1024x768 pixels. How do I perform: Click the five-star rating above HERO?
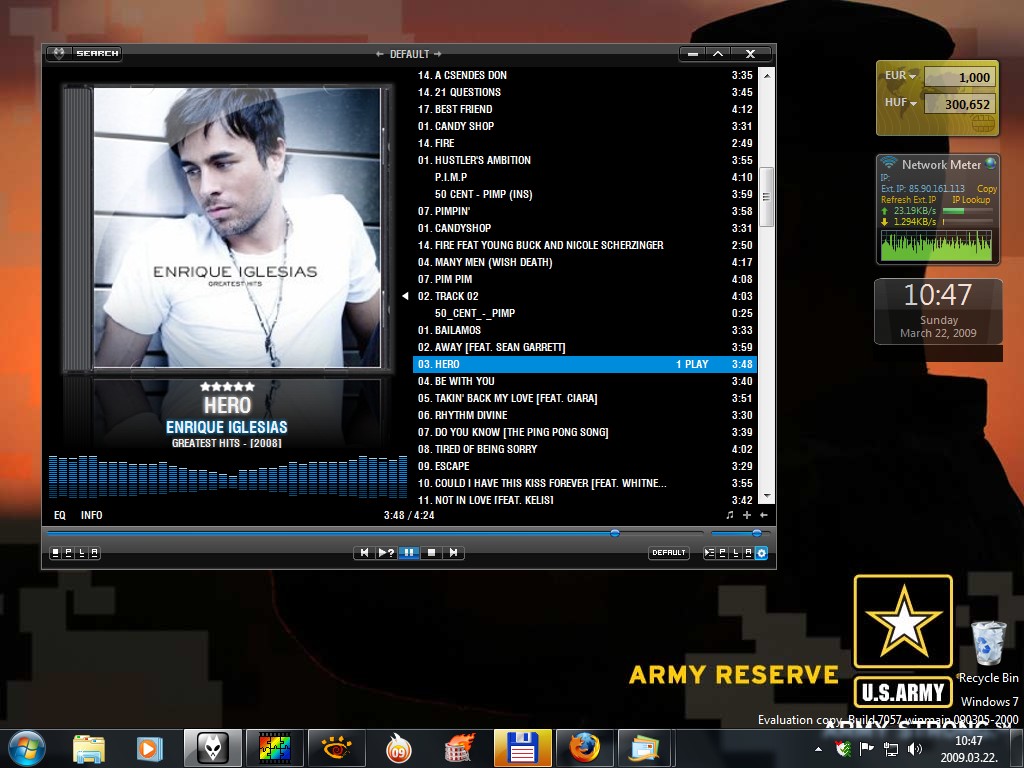point(227,387)
